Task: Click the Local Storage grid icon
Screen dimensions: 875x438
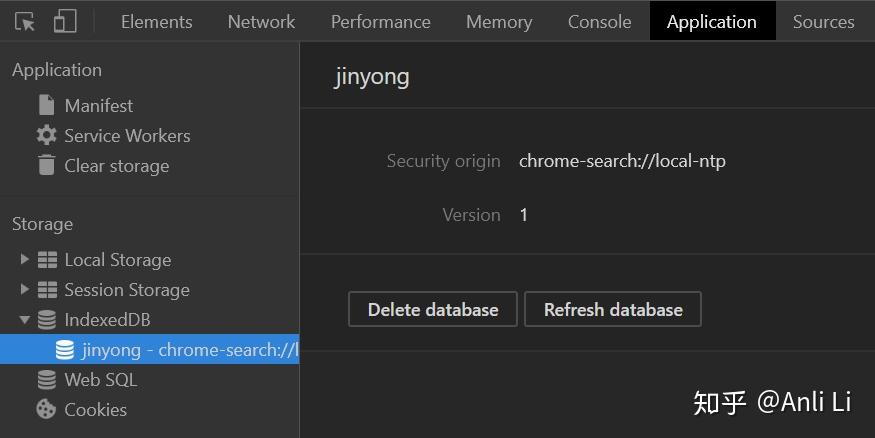Action: [47, 260]
